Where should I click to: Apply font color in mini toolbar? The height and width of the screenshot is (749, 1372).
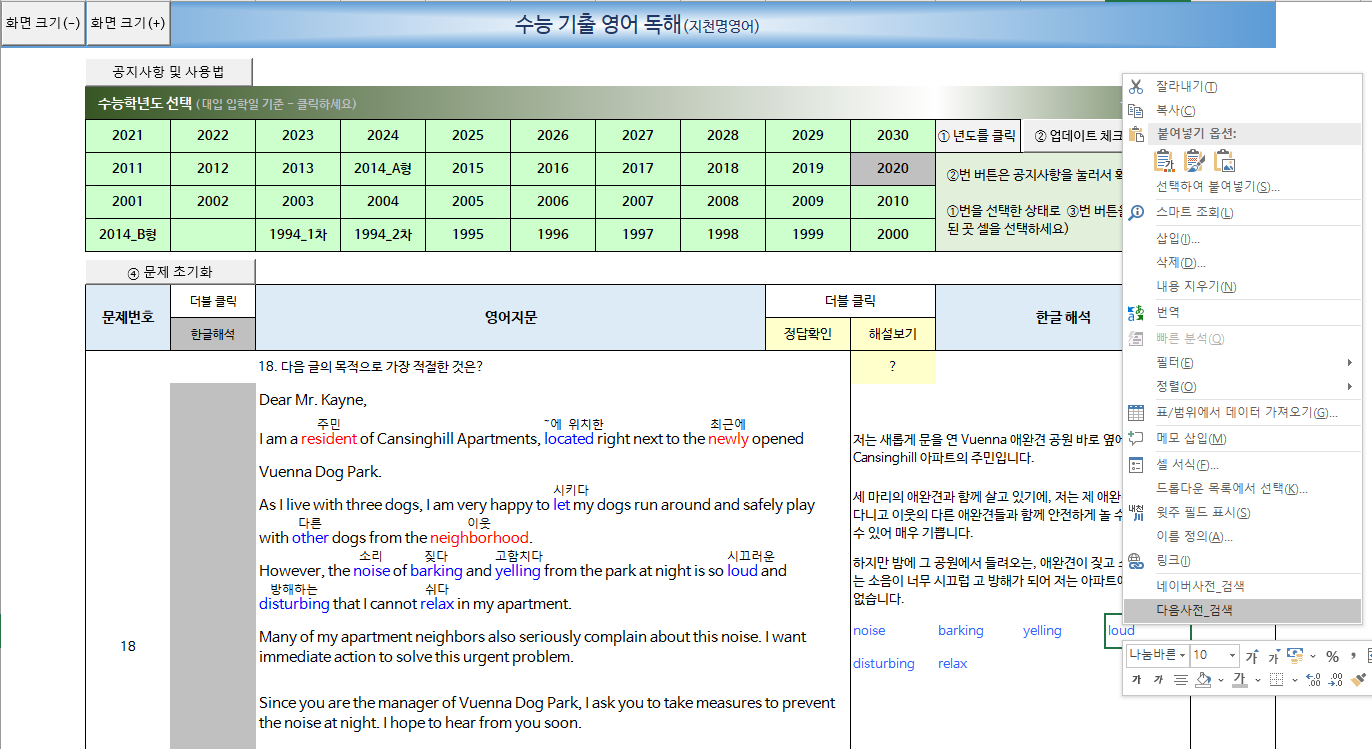click(1240, 680)
